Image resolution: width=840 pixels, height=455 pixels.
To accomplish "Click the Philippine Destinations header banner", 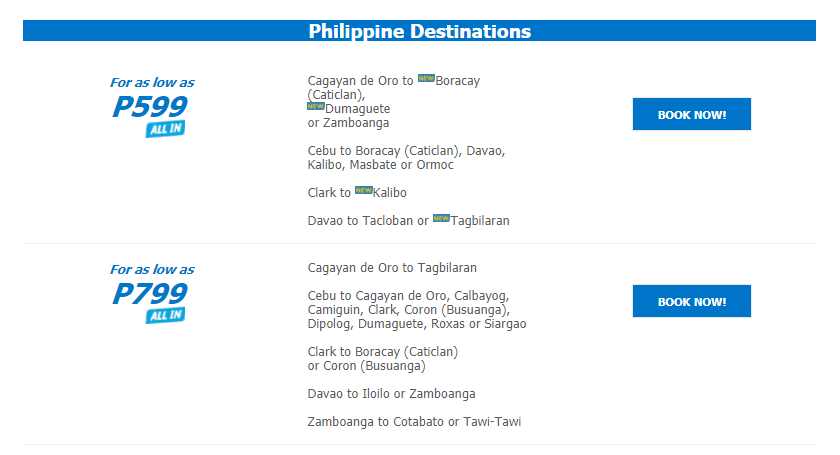I will pyautogui.click(x=419, y=31).
